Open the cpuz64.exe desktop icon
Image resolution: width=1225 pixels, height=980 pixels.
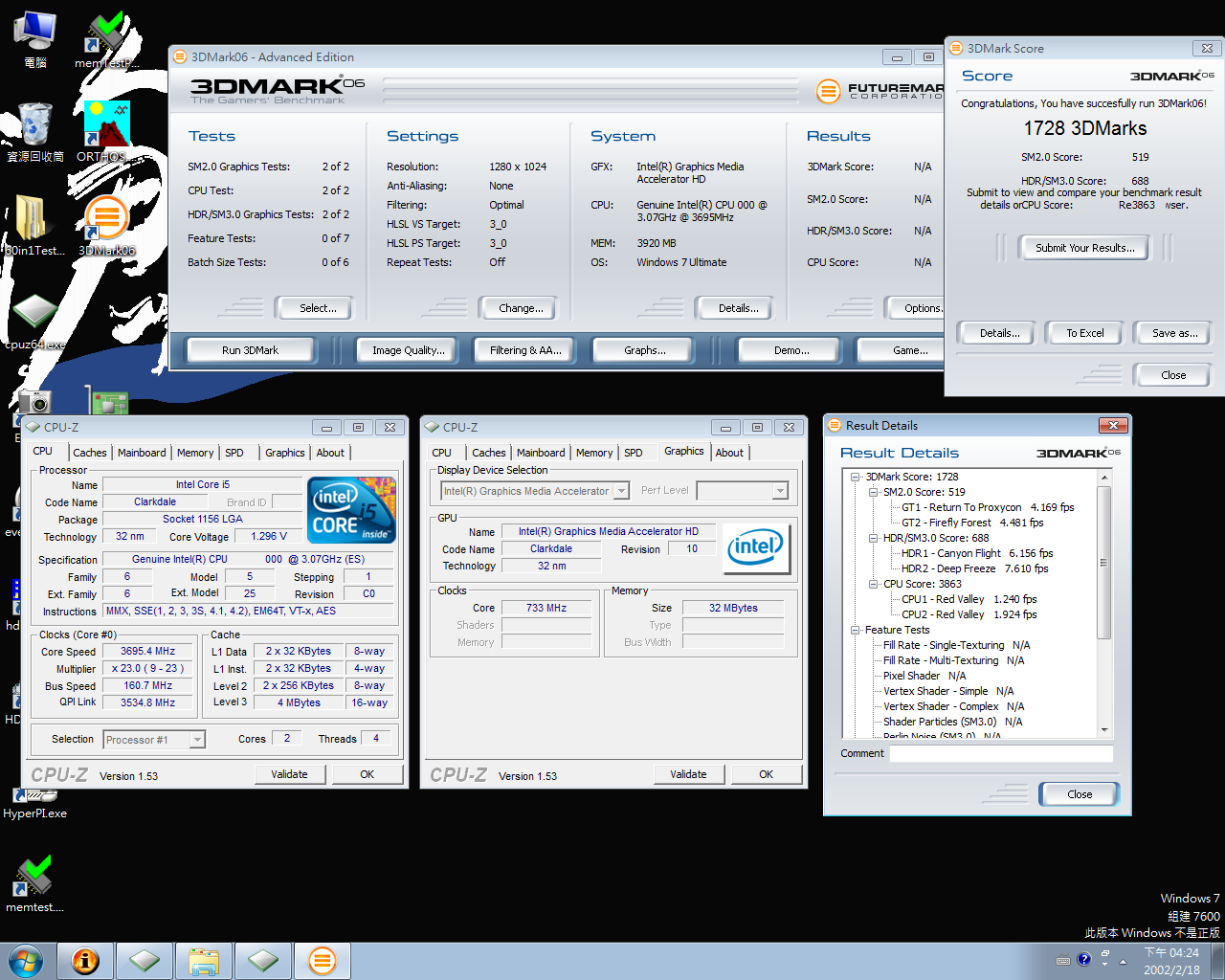tap(35, 322)
